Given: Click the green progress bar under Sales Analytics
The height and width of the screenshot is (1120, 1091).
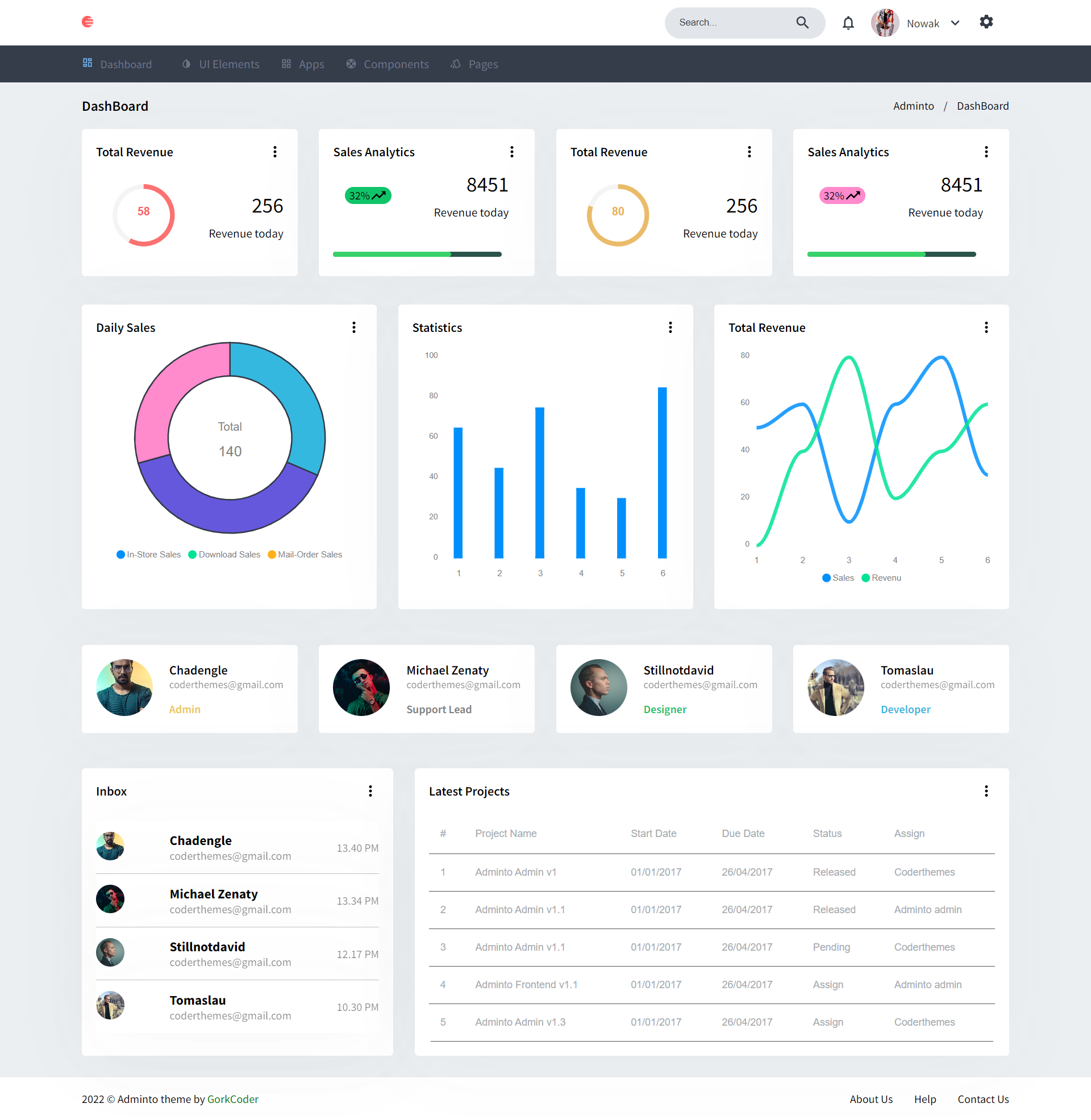Looking at the screenshot, I should click(x=392, y=254).
